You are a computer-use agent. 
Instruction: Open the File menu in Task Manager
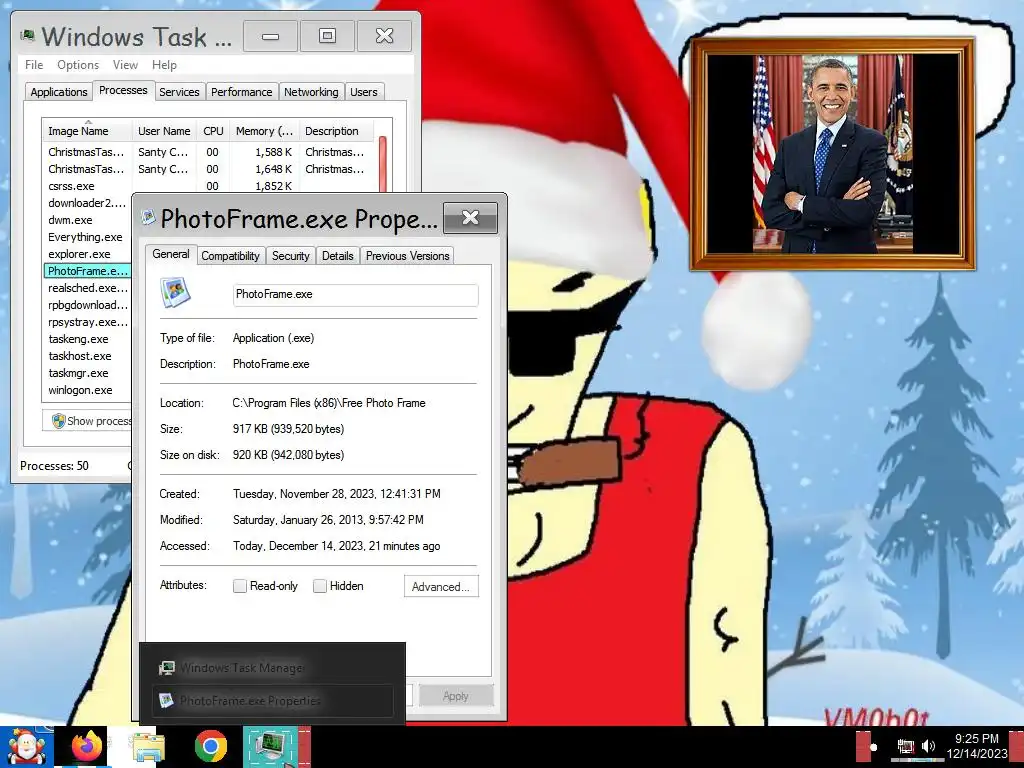(34, 65)
